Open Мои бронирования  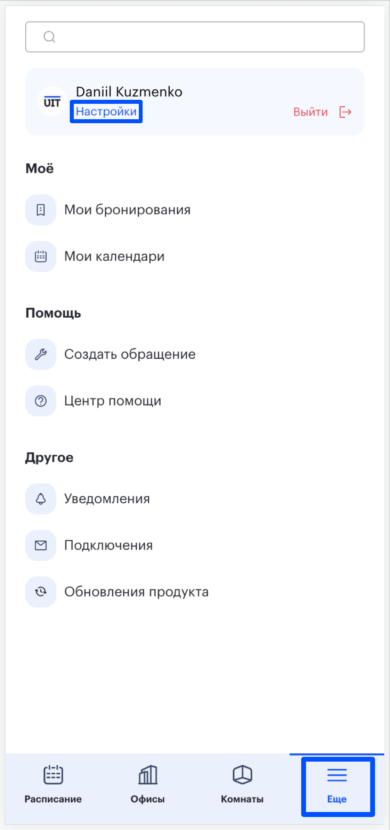[x=127, y=210]
